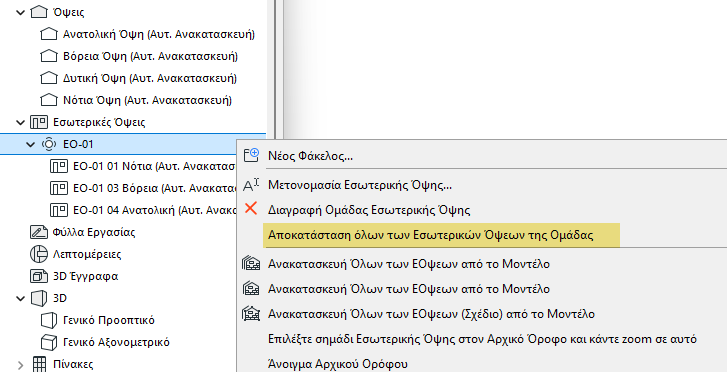Image resolution: width=727 pixels, height=372 pixels.
Task: Open Γενικό Αξονομετρικό 3D view
Action: click(x=116, y=342)
